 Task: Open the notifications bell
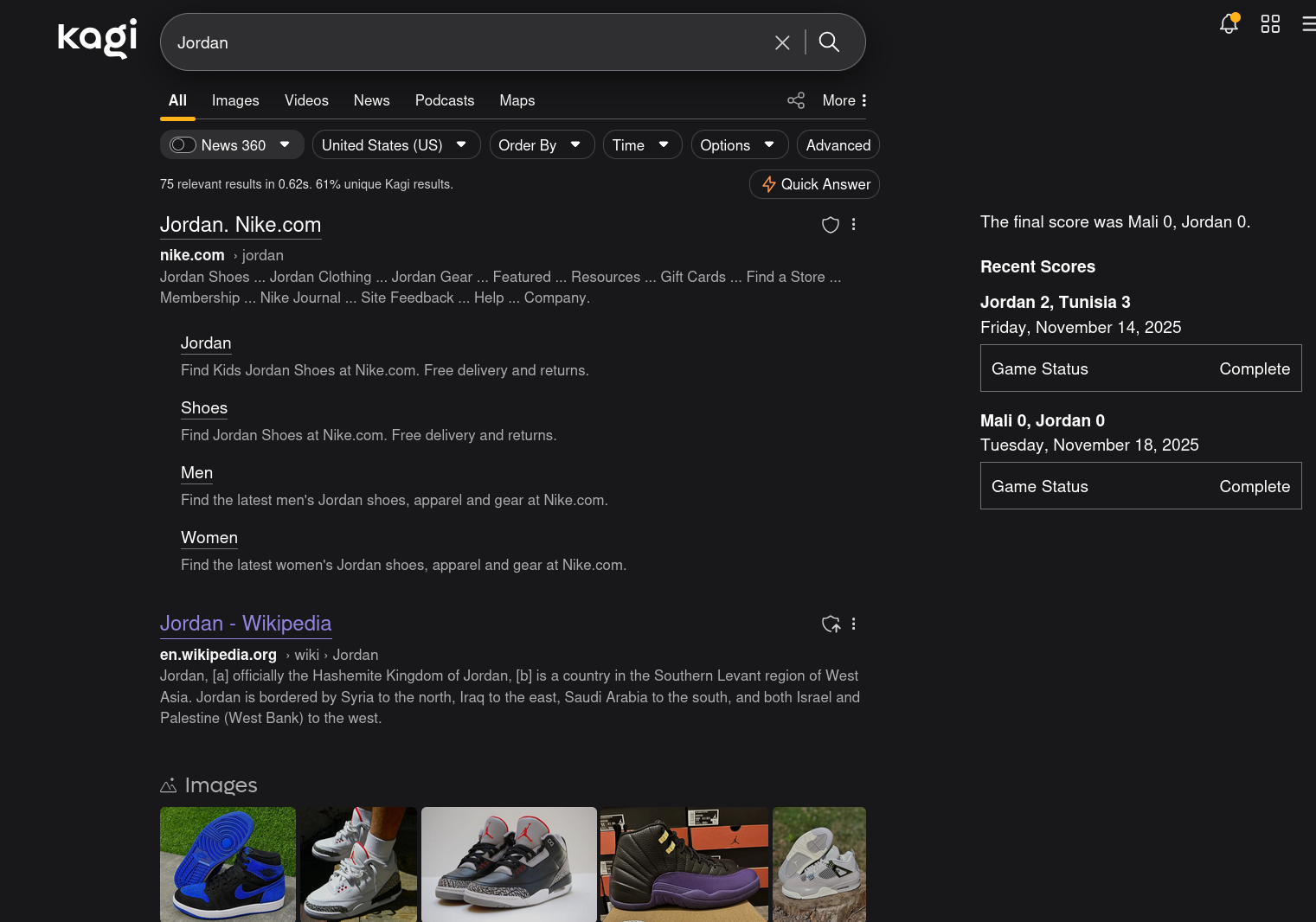click(x=1229, y=24)
